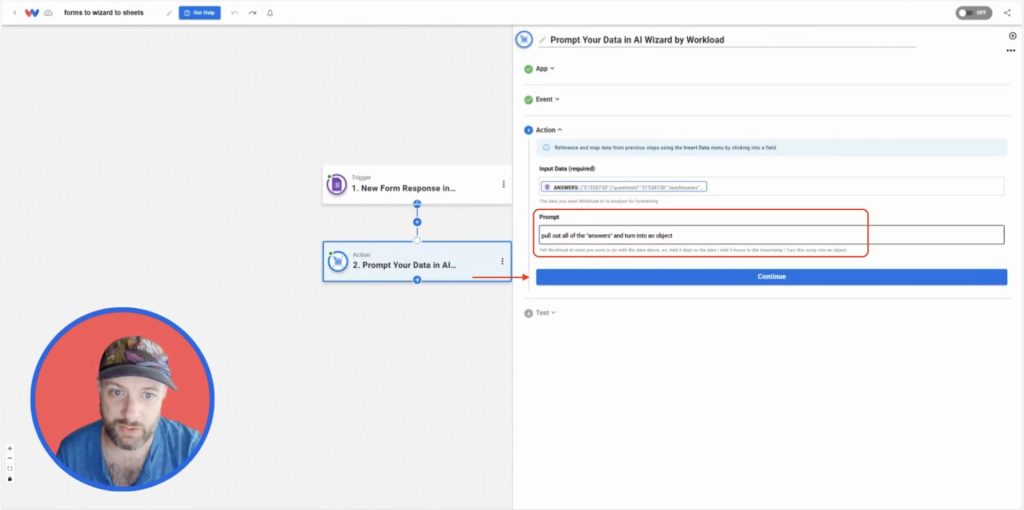Click the target icon at panel top right
Image resolution: width=1024 pixels, height=510 pixels.
[x=1012, y=36]
